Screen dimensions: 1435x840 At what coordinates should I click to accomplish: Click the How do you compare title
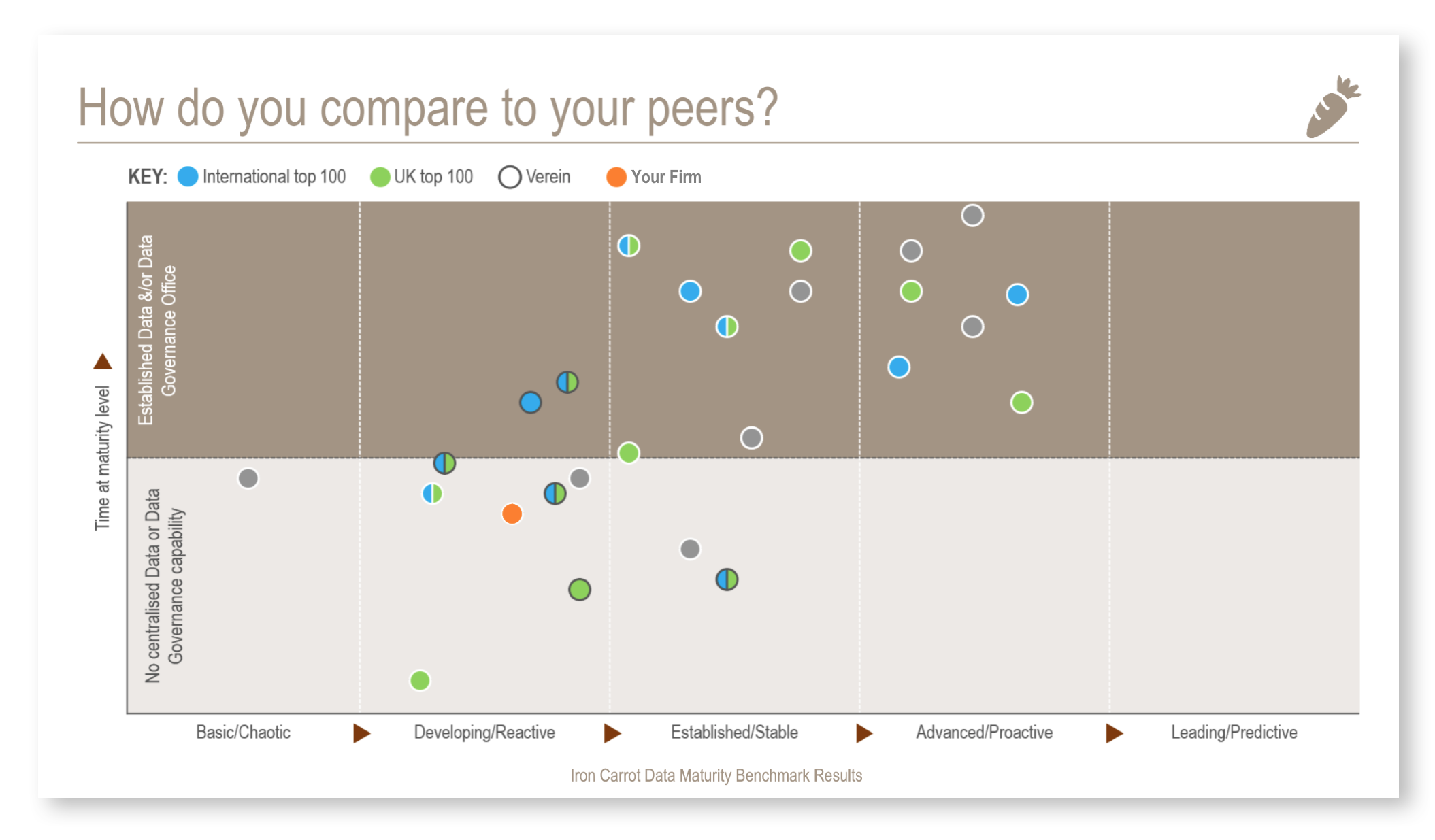[x=428, y=107]
